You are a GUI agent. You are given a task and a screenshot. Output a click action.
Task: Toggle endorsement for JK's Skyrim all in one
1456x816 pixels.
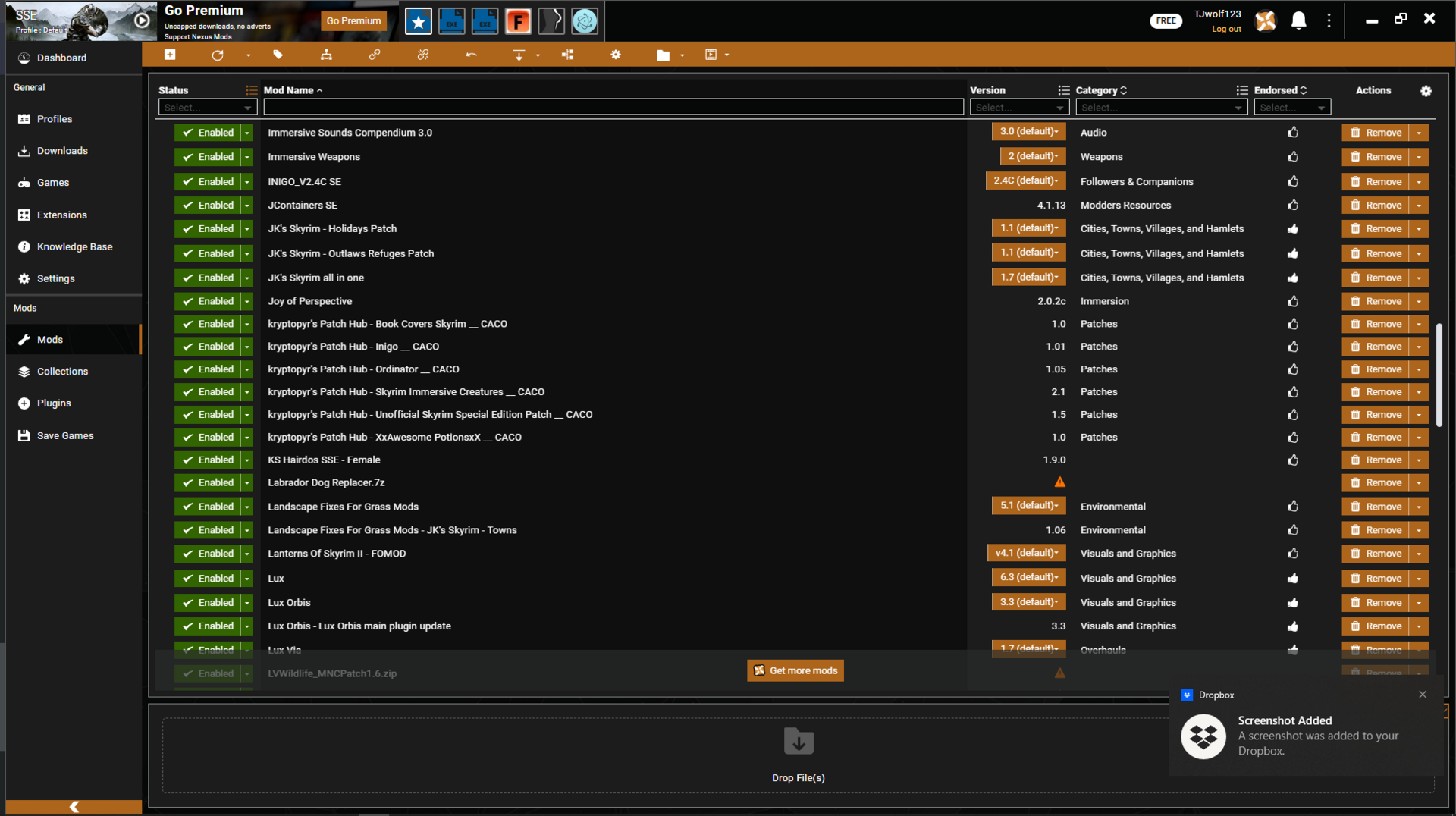coord(1293,278)
